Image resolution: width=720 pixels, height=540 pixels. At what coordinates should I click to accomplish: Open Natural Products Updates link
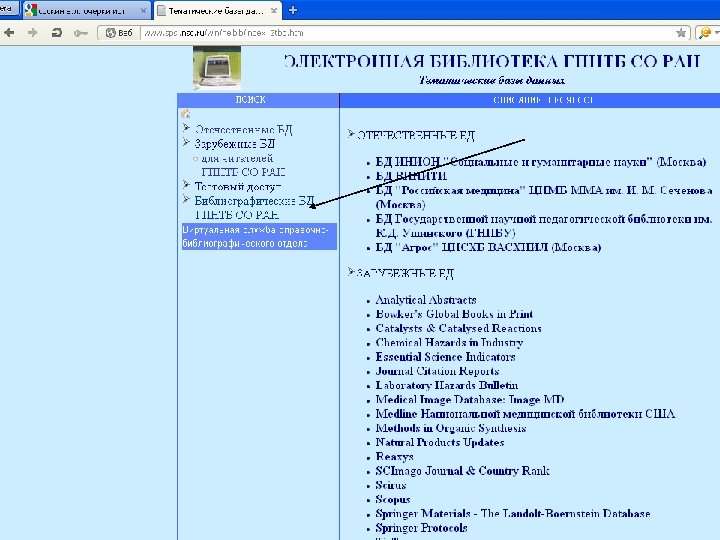coord(440,442)
